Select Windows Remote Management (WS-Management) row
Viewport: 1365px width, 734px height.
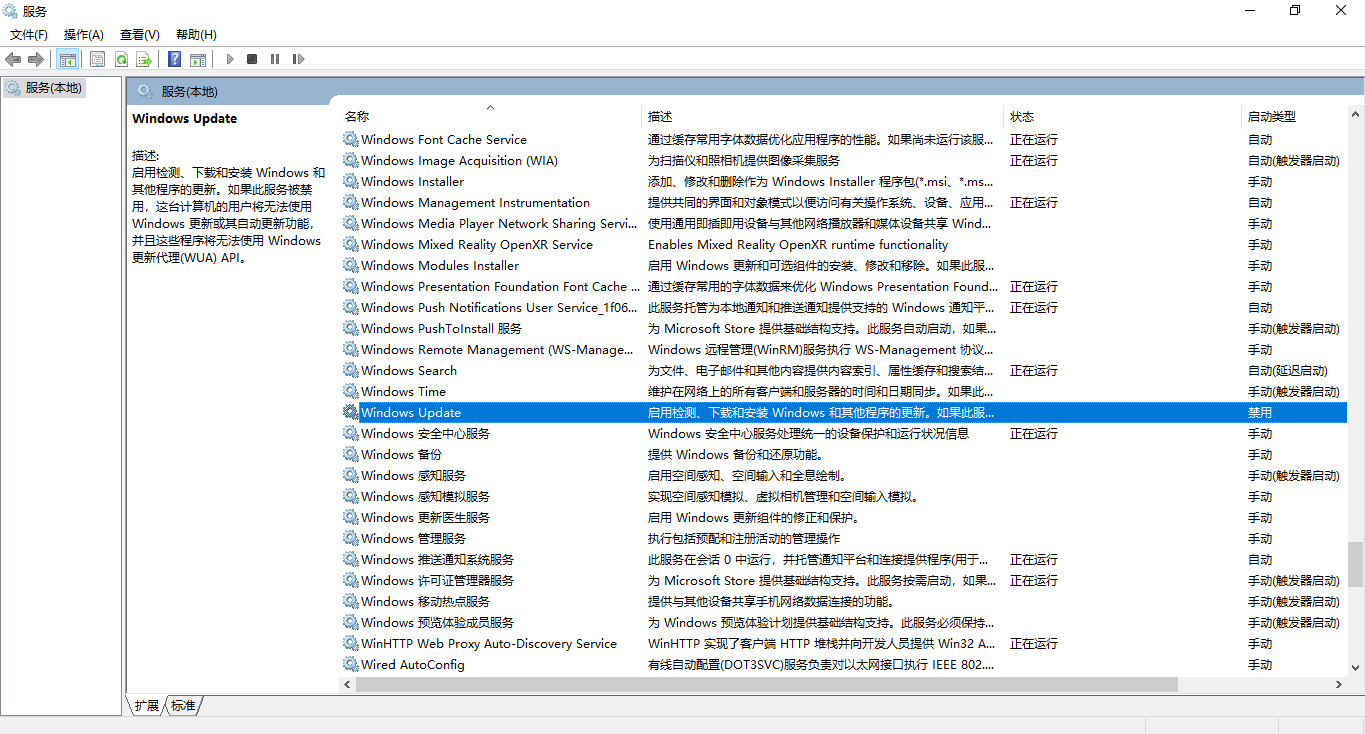844,349
